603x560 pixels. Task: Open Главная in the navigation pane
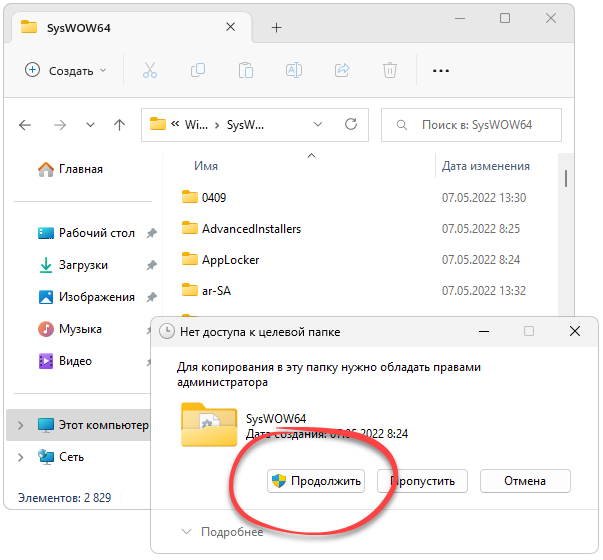click(x=71, y=169)
